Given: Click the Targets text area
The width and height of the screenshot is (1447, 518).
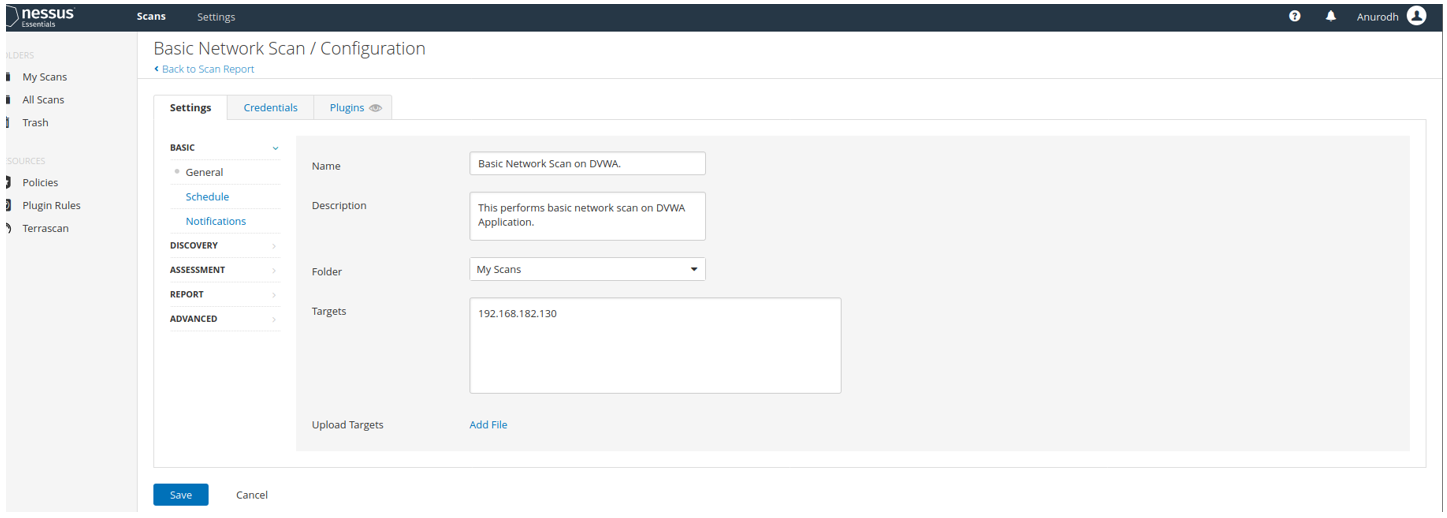Looking at the screenshot, I should pyautogui.click(x=655, y=345).
